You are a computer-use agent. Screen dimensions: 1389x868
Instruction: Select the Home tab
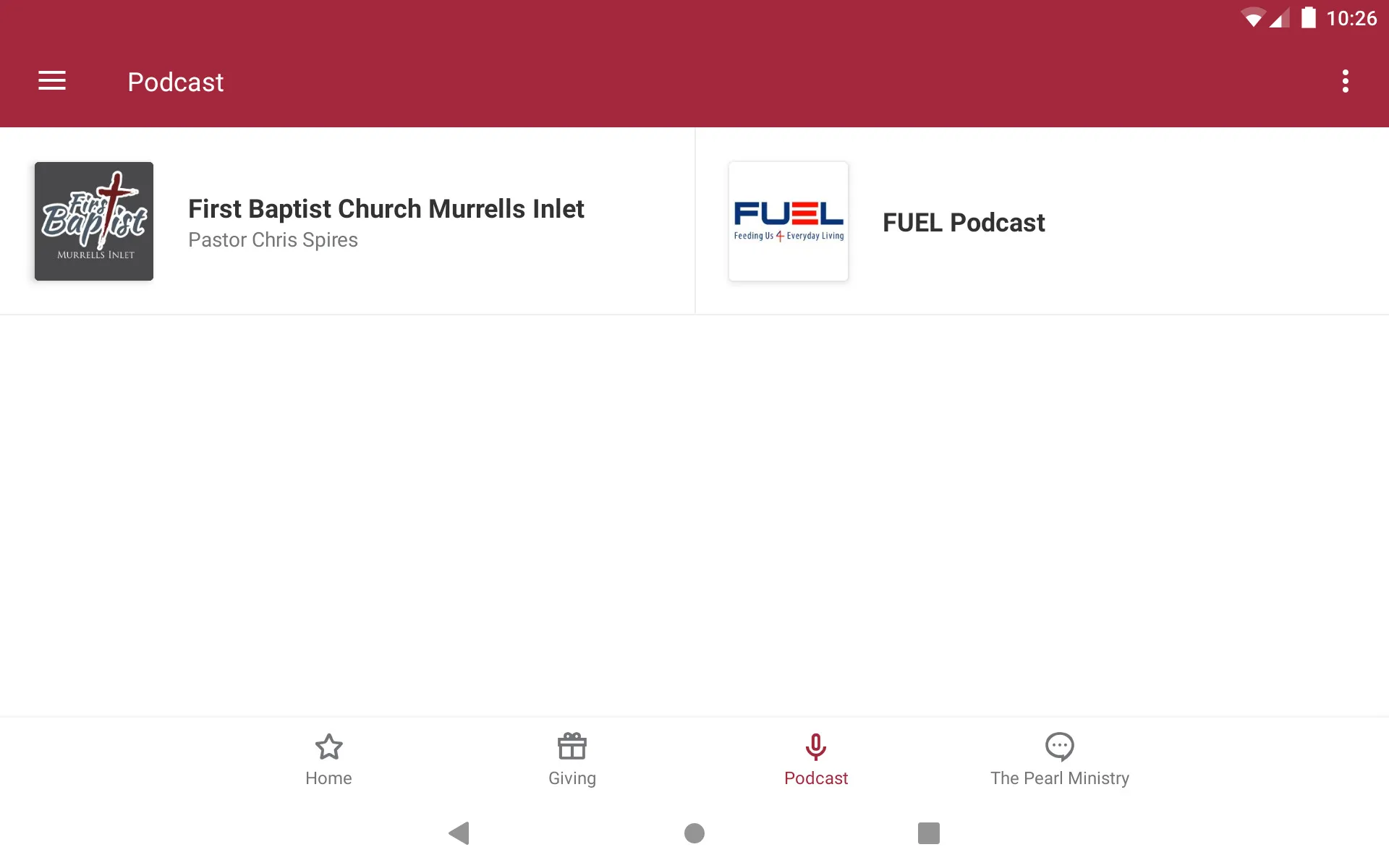(x=328, y=759)
